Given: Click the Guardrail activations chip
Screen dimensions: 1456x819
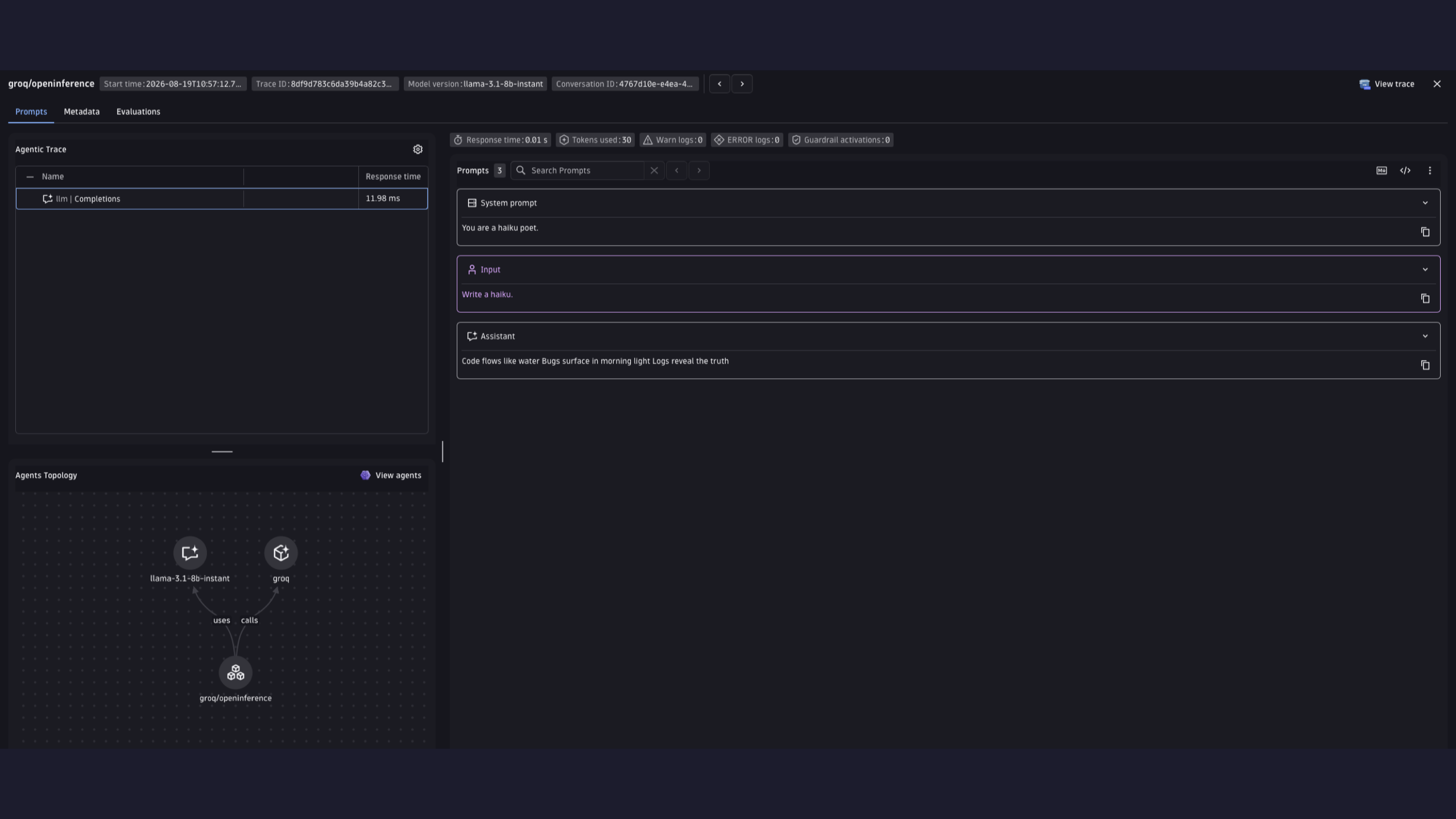Looking at the screenshot, I should [x=841, y=140].
